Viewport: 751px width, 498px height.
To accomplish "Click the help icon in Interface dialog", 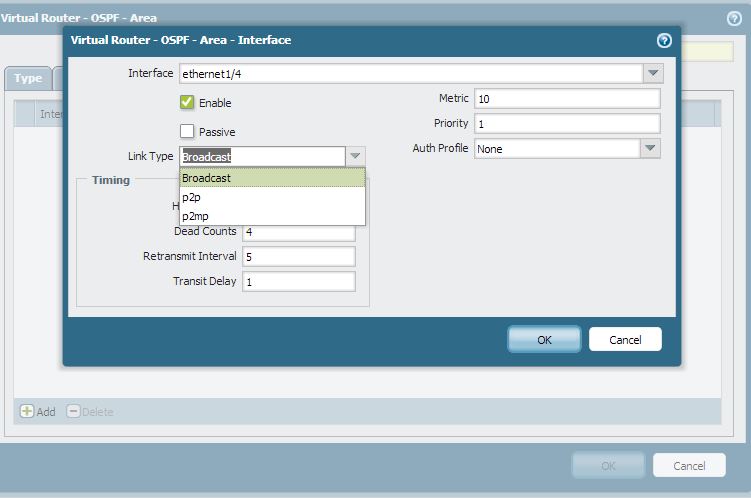I will point(664,41).
